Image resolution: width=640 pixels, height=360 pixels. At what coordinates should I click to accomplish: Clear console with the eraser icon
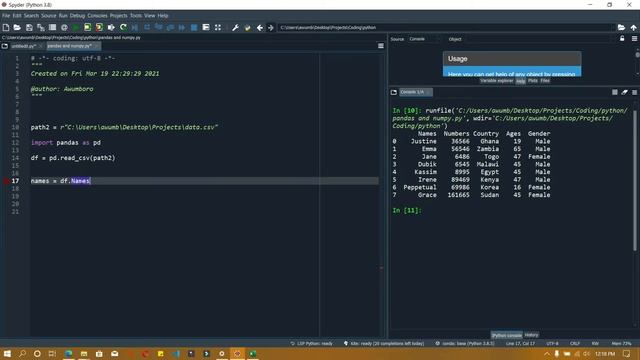pyautogui.click(x=624, y=92)
